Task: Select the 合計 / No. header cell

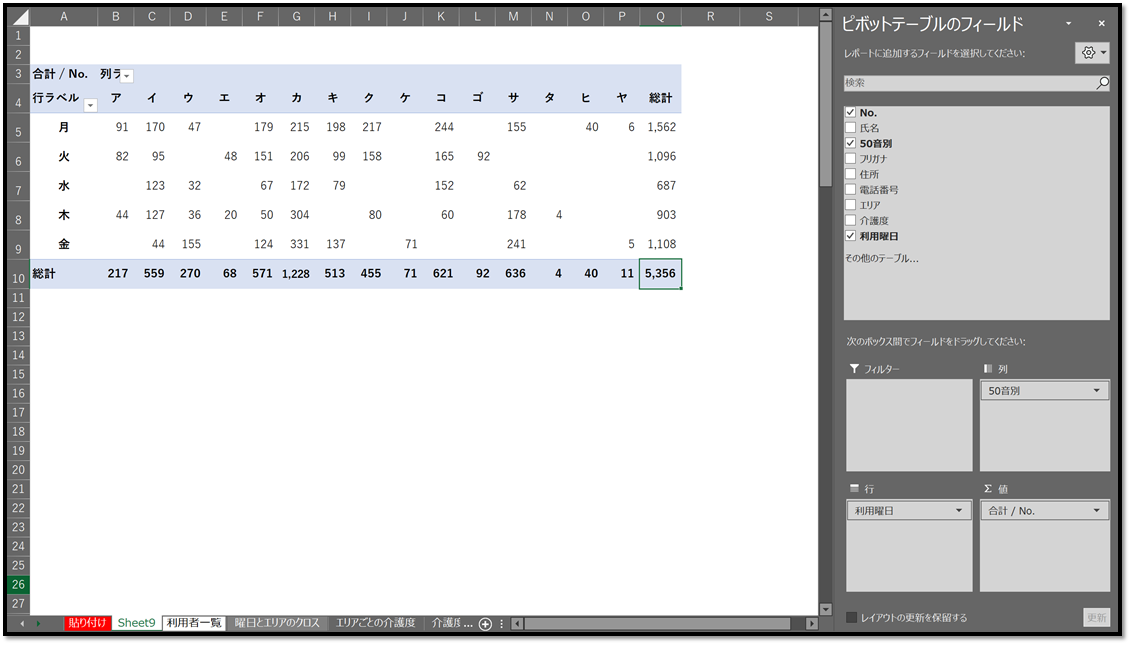Action: click(x=63, y=74)
